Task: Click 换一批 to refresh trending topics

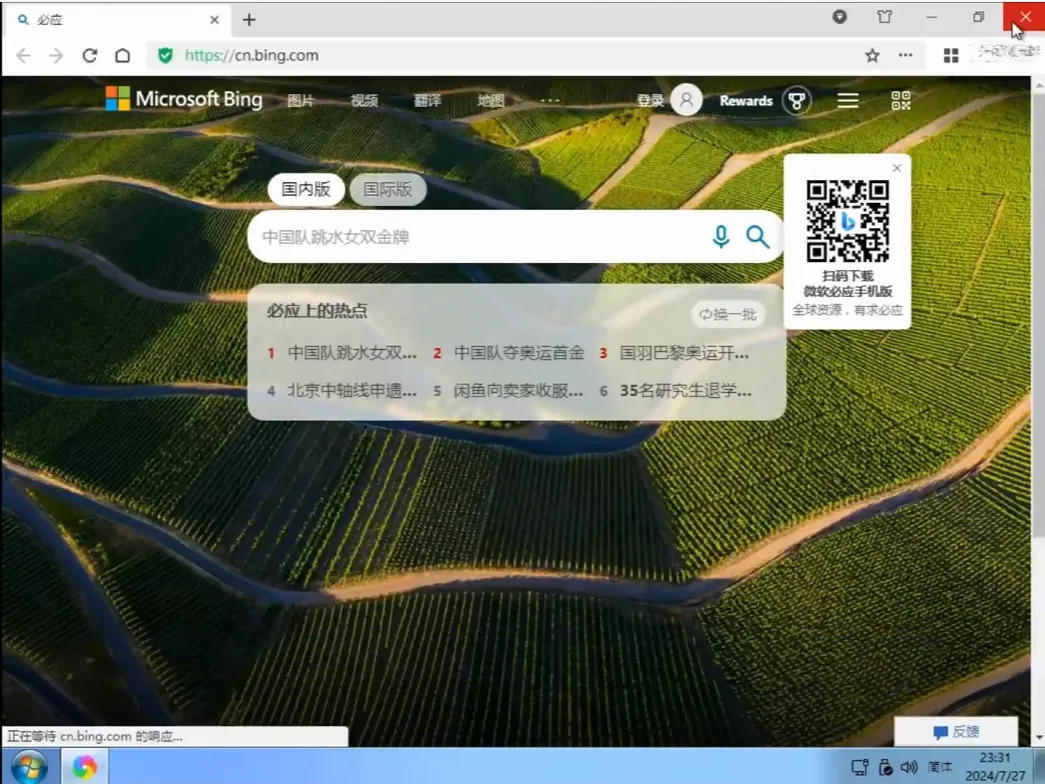Action: click(729, 314)
